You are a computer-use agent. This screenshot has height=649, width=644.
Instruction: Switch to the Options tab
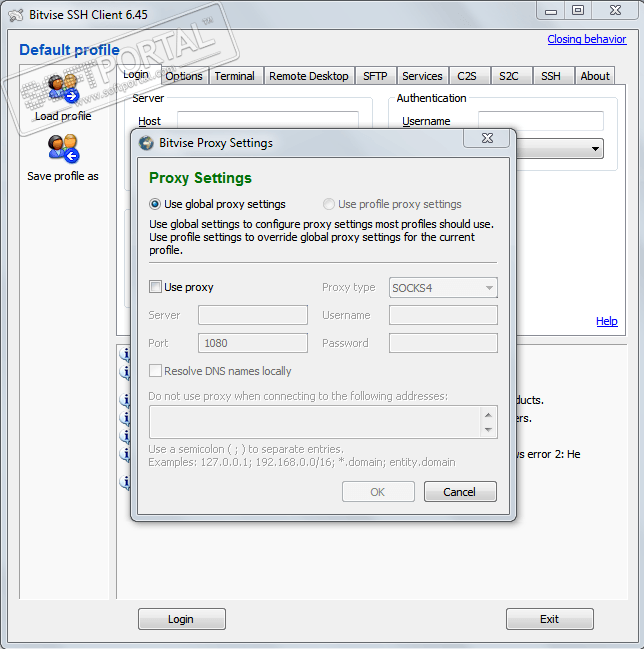pos(184,76)
